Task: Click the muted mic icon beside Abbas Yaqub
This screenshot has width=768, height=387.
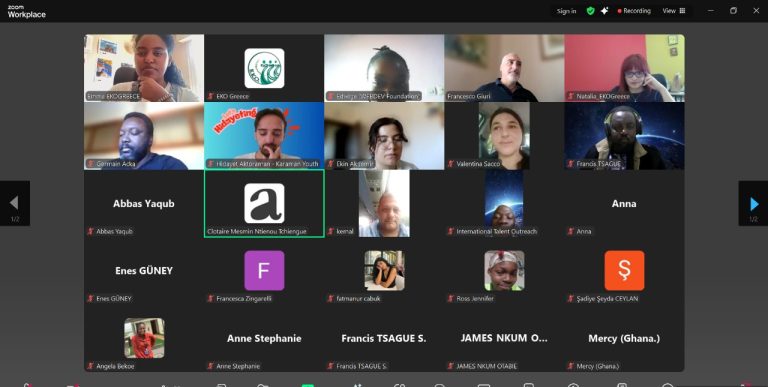Action: point(91,231)
